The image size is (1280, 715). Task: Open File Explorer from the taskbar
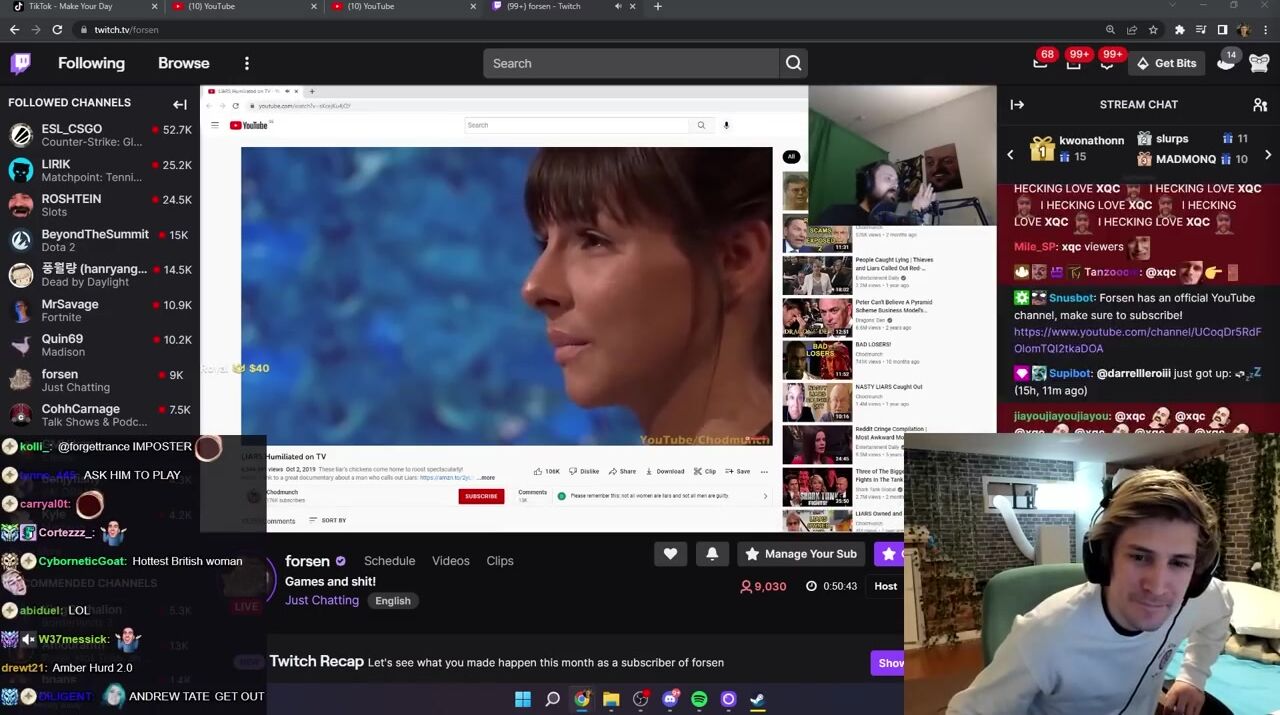point(611,699)
